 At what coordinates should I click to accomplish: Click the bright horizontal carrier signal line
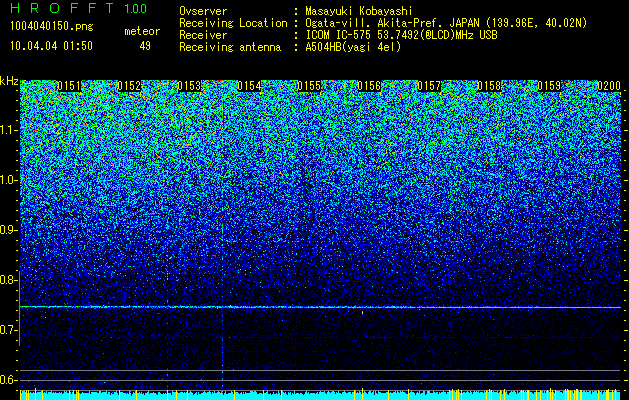tap(320, 307)
